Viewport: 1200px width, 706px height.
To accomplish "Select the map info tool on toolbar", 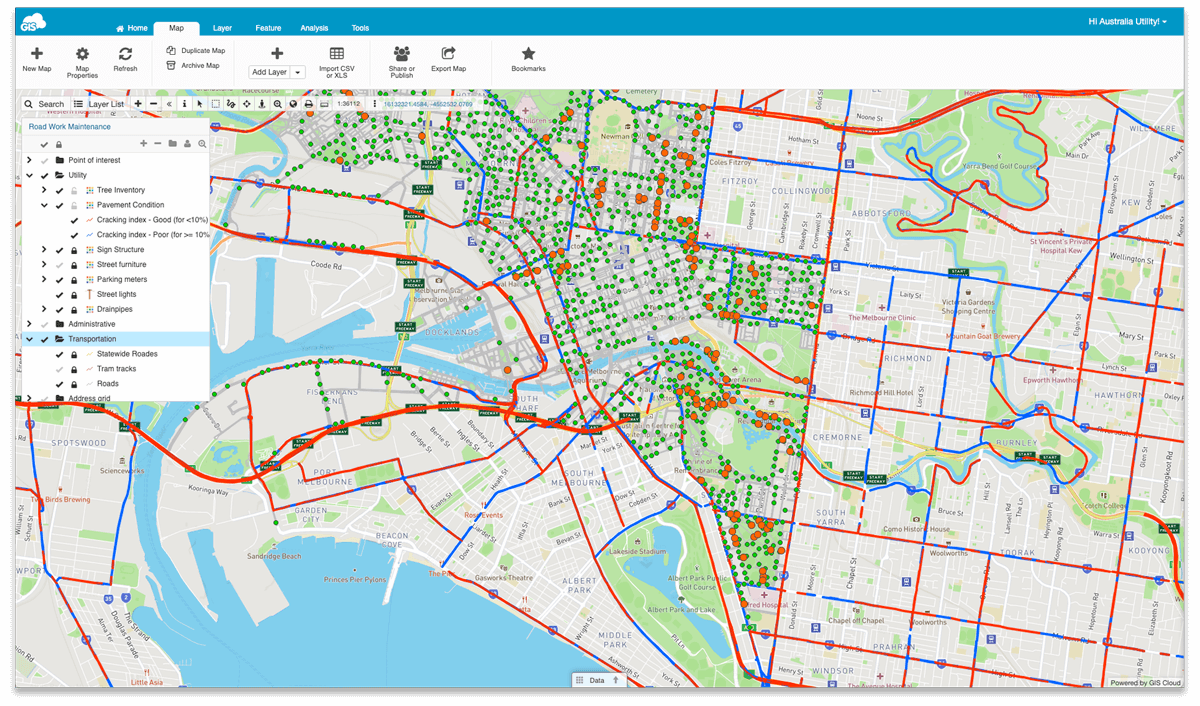I will click(x=184, y=103).
